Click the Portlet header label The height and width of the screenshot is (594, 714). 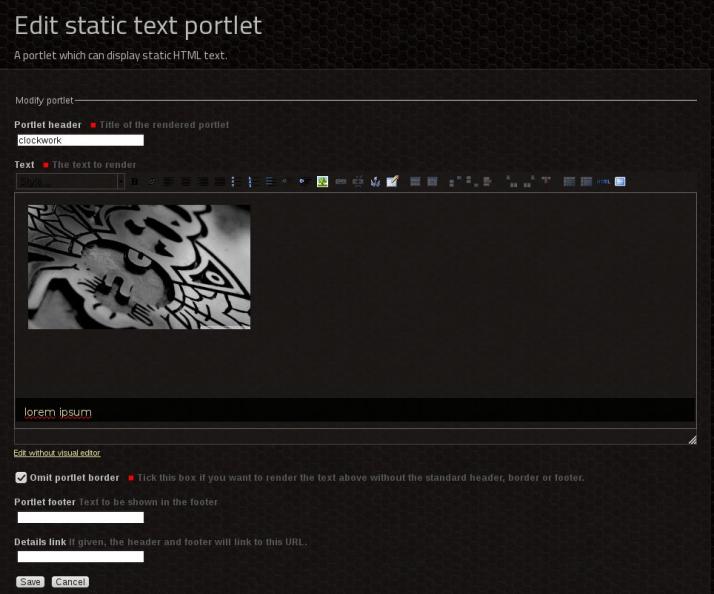48,125
